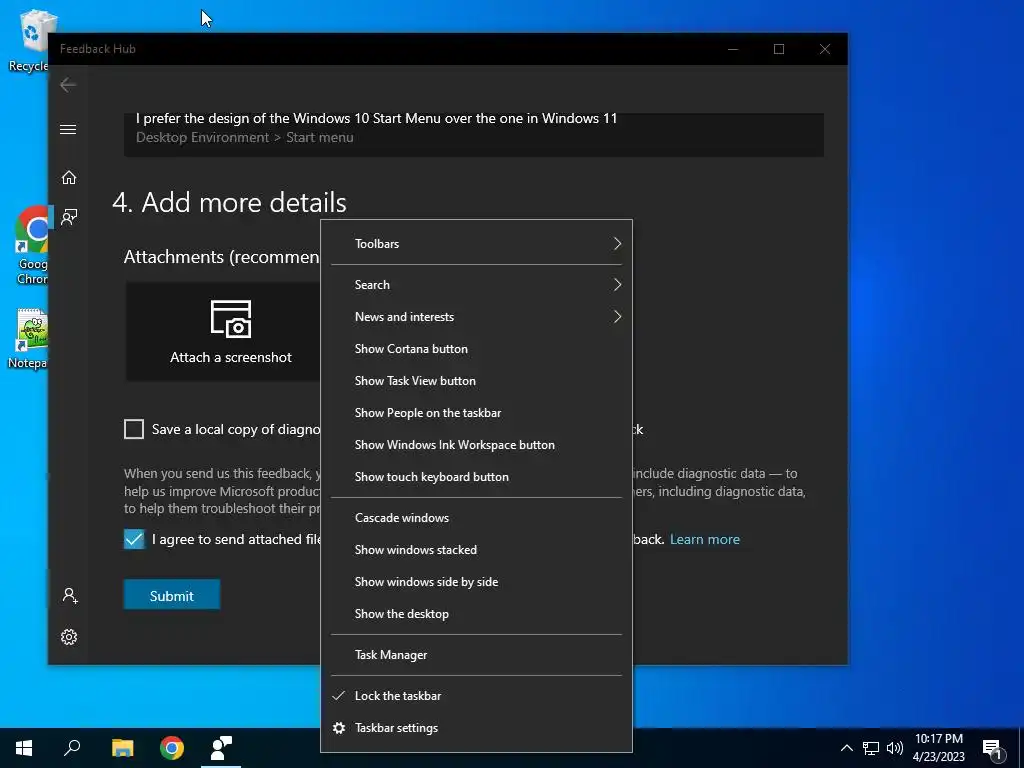The width and height of the screenshot is (1024, 768).
Task: Choose Show windows side by side
Action: [476, 582]
